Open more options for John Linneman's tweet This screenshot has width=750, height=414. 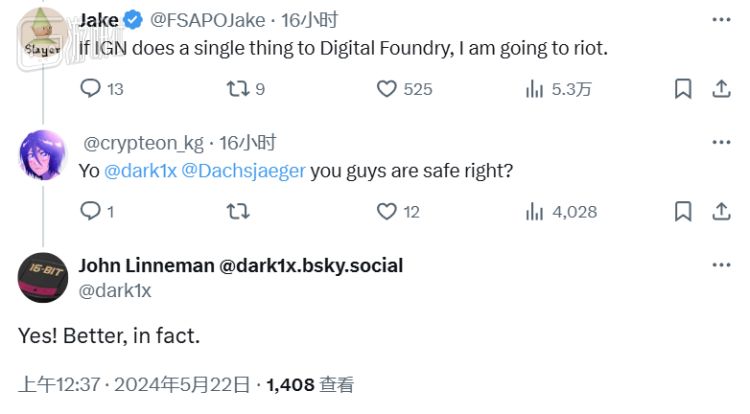tap(720, 265)
